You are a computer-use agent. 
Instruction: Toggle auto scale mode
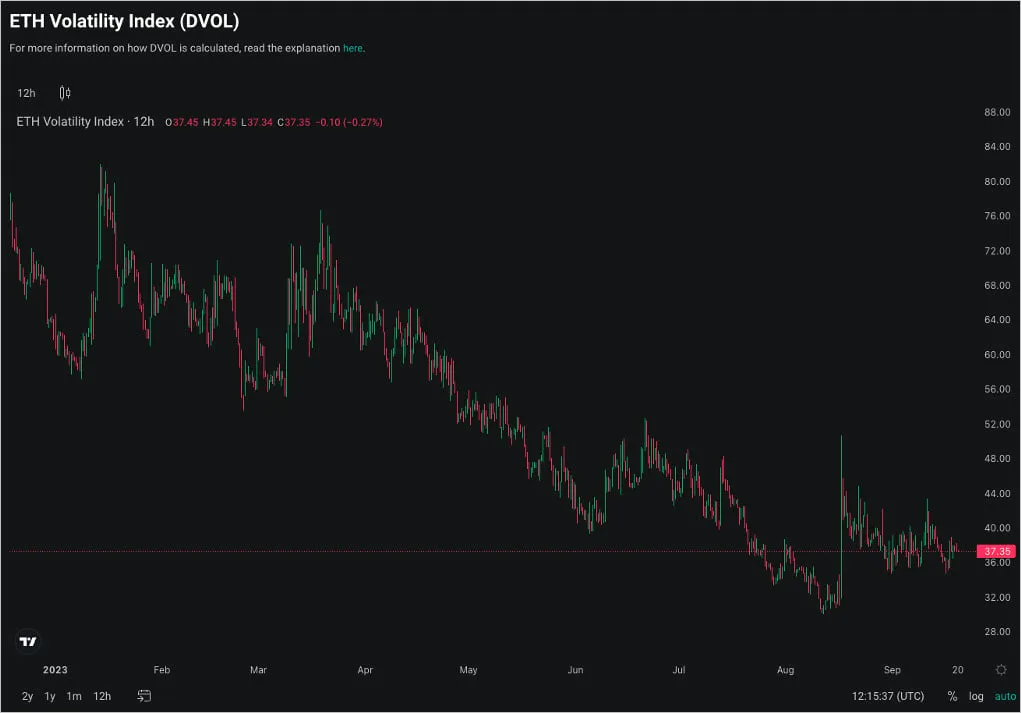[1005, 696]
